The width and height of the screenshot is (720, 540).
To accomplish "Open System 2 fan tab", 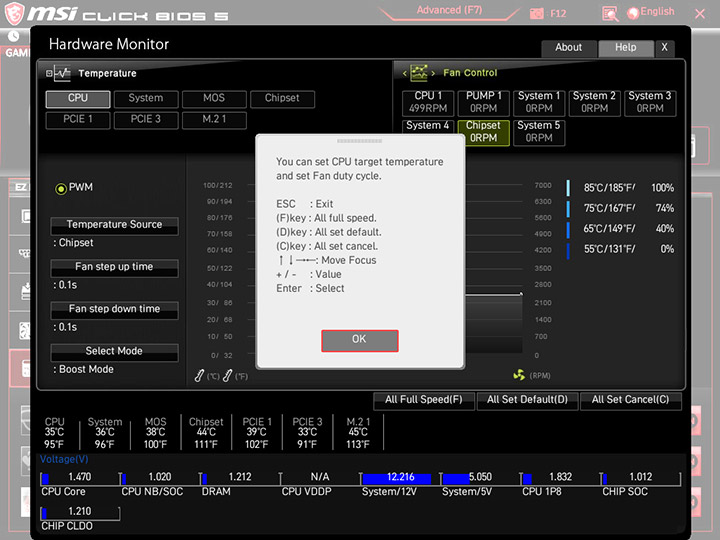I will pyautogui.click(x=595, y=102).
